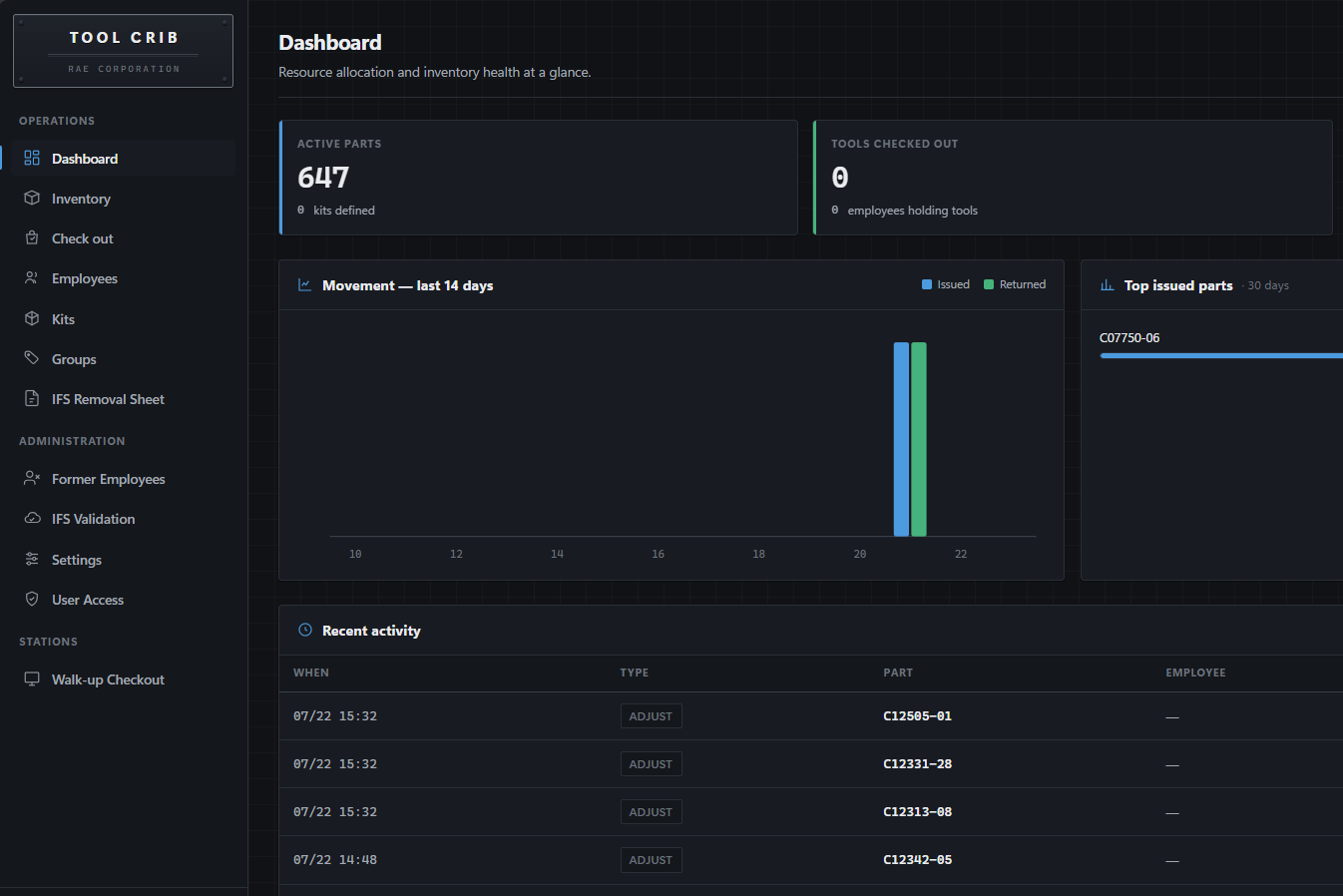Viewport: 1343px width, 896px height.
Task: Open part C12331-28 in Recent activity
Action: tap(917, 764)
